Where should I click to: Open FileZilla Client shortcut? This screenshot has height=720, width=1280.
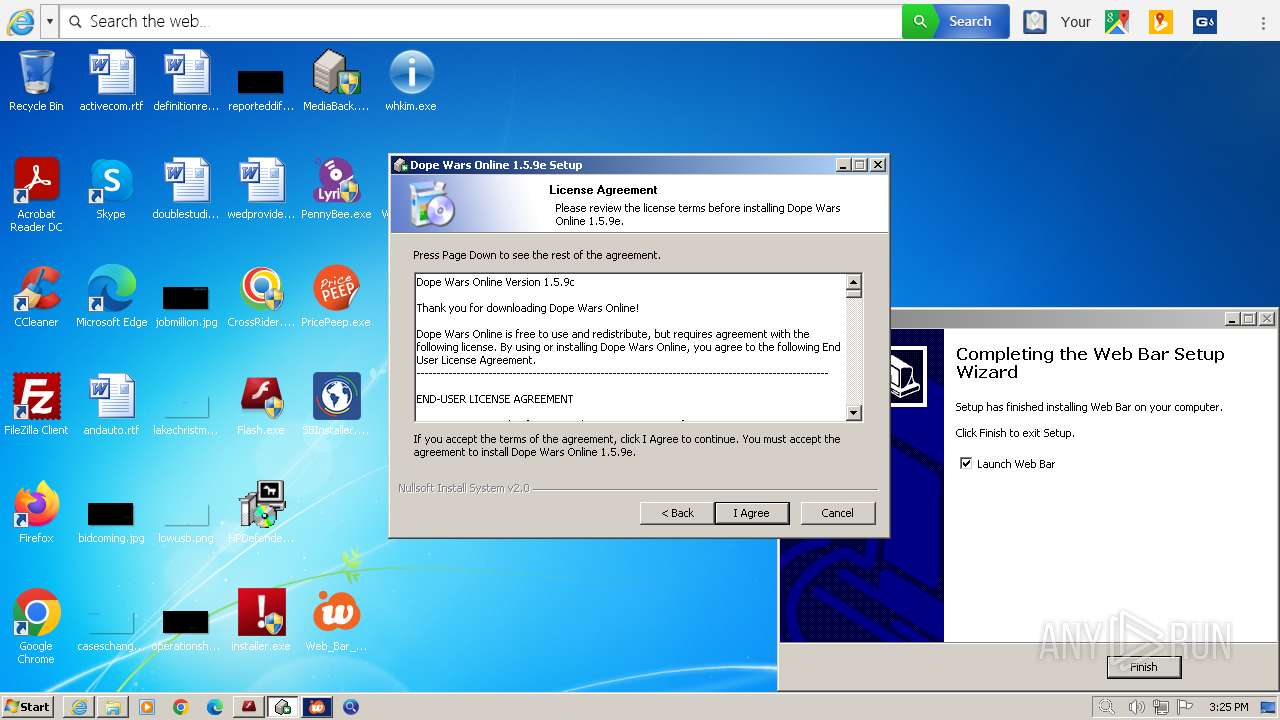[36, 397]
